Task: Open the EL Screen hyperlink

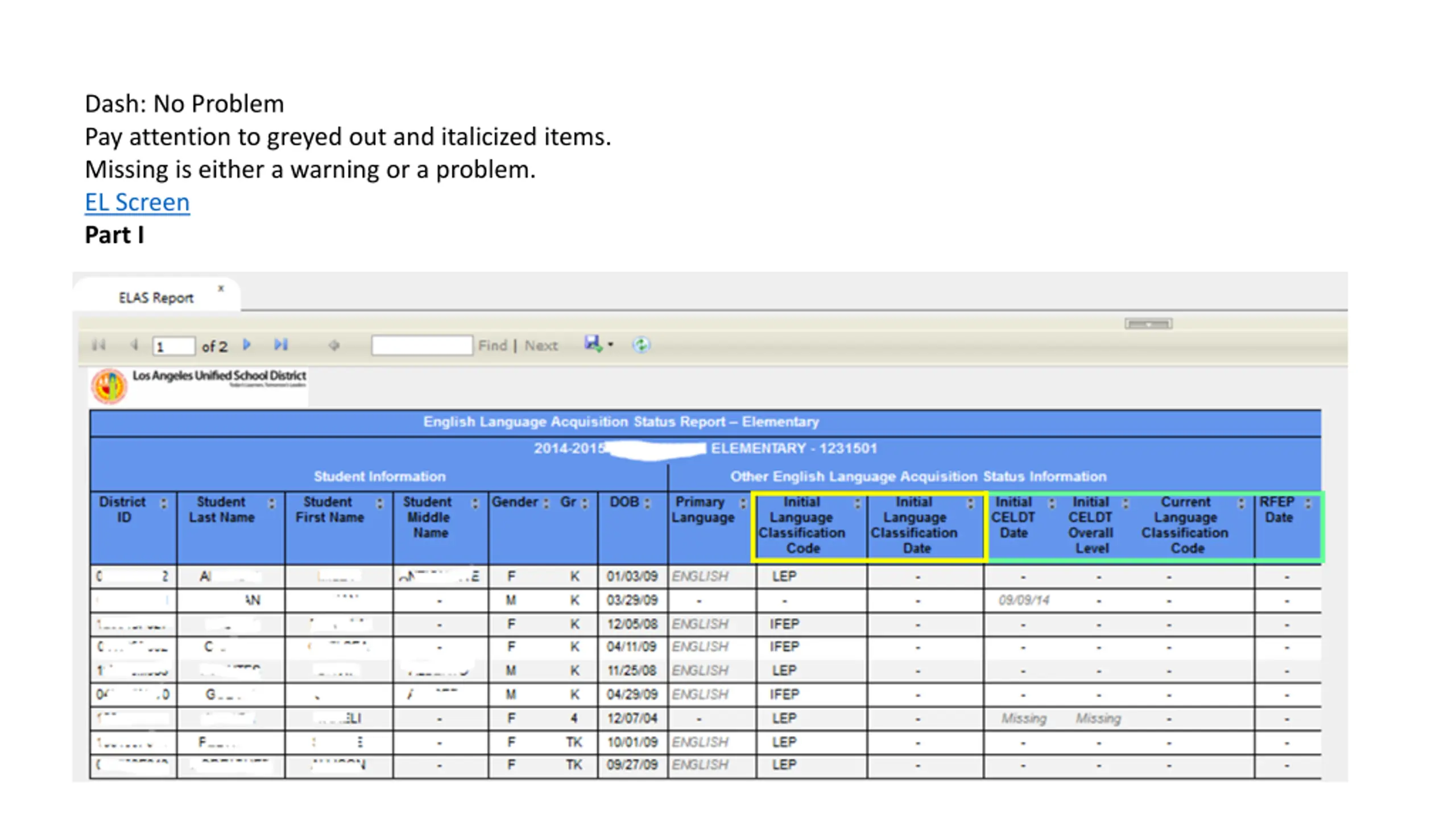Action: click(137, 202)
